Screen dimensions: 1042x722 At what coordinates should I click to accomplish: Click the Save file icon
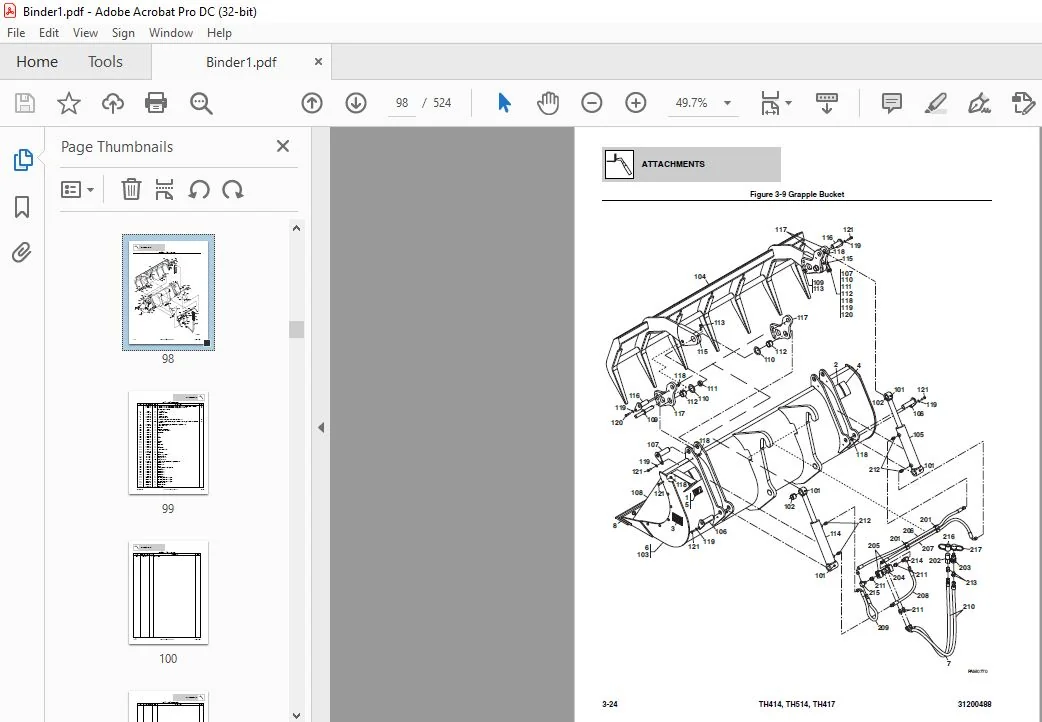25,103
